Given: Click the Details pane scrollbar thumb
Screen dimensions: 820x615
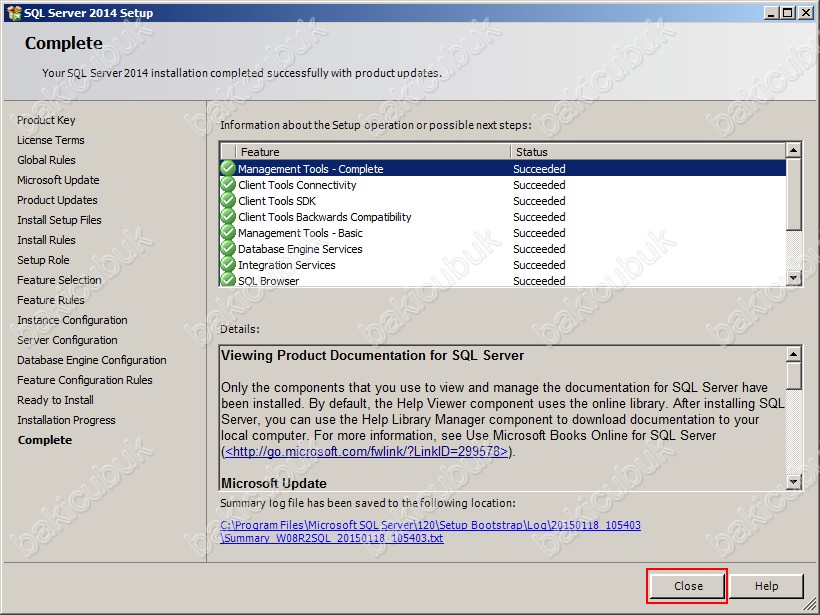Looking at the screenshot, I should pos(793,375).
